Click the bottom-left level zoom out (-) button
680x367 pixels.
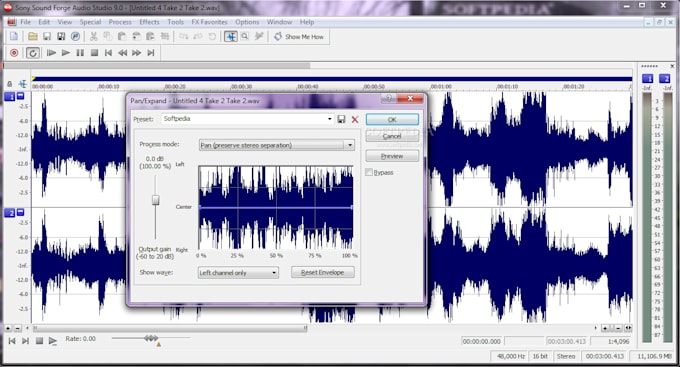[x=17, y=328]
